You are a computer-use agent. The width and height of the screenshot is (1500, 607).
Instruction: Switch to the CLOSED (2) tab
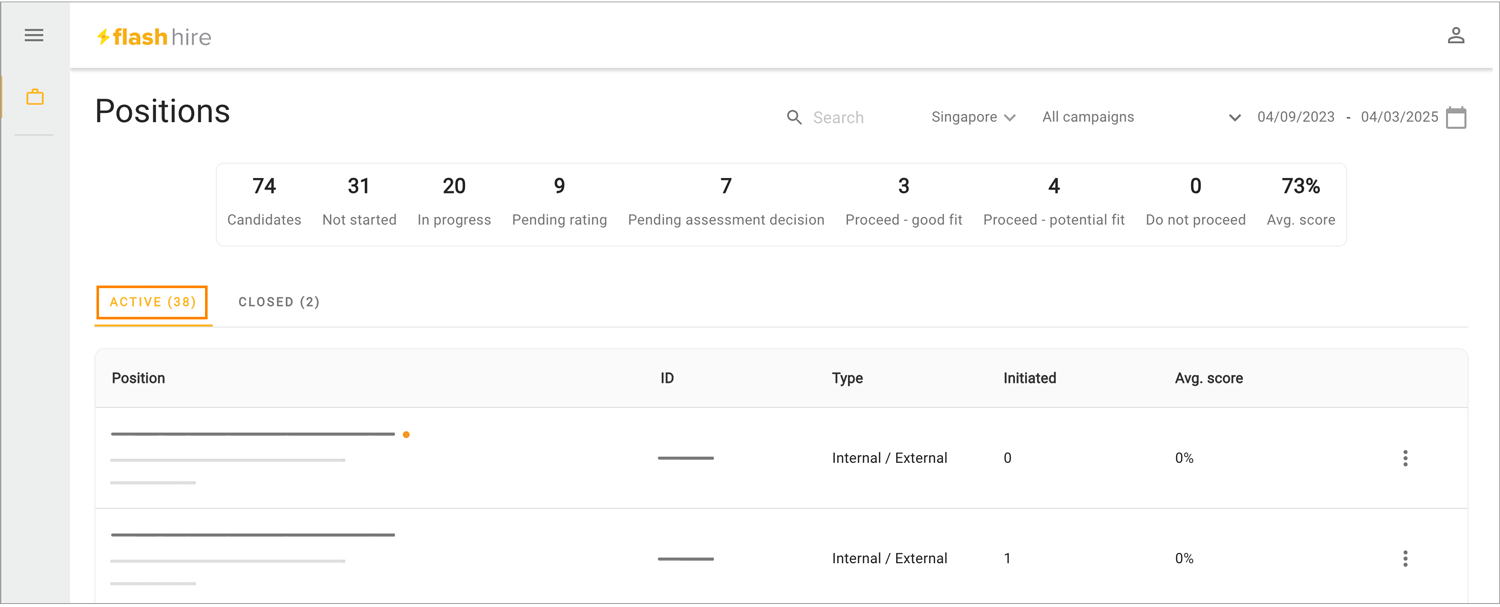tap(279, 302)
